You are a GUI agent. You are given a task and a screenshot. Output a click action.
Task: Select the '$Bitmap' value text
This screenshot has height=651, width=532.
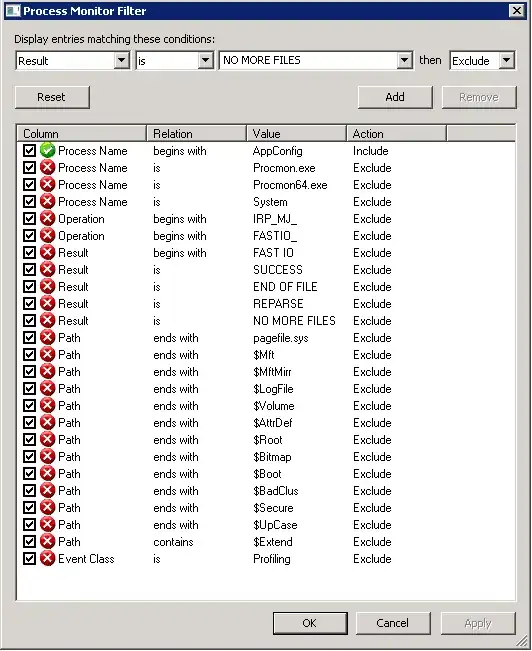pos(272,457)
